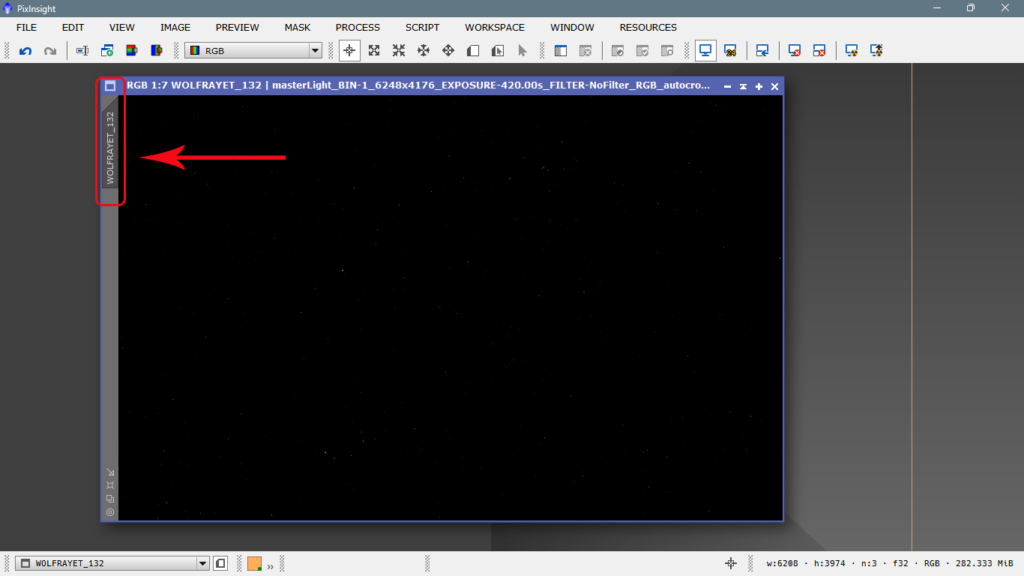
Task: Click the fit-view square sidebar icon
Action: [x=110, y=485]
